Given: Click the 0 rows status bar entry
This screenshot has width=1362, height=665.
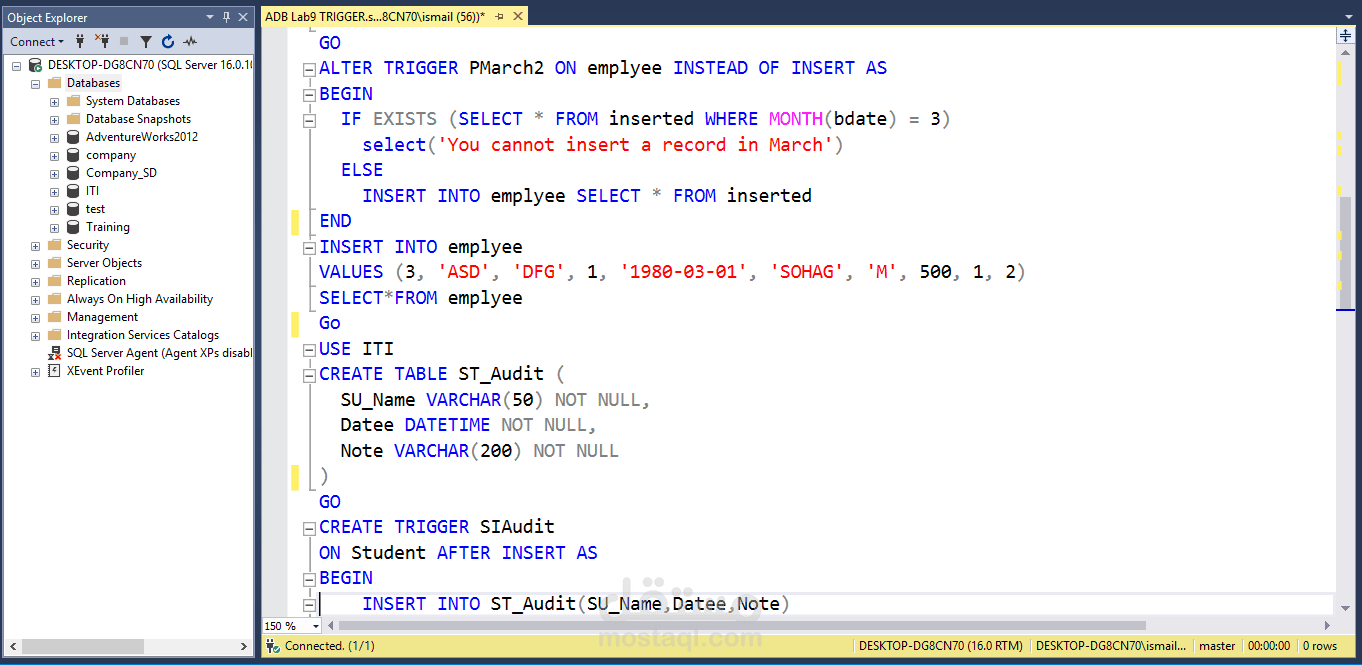Looking at the screenshot, I should tap(1320, 646).
